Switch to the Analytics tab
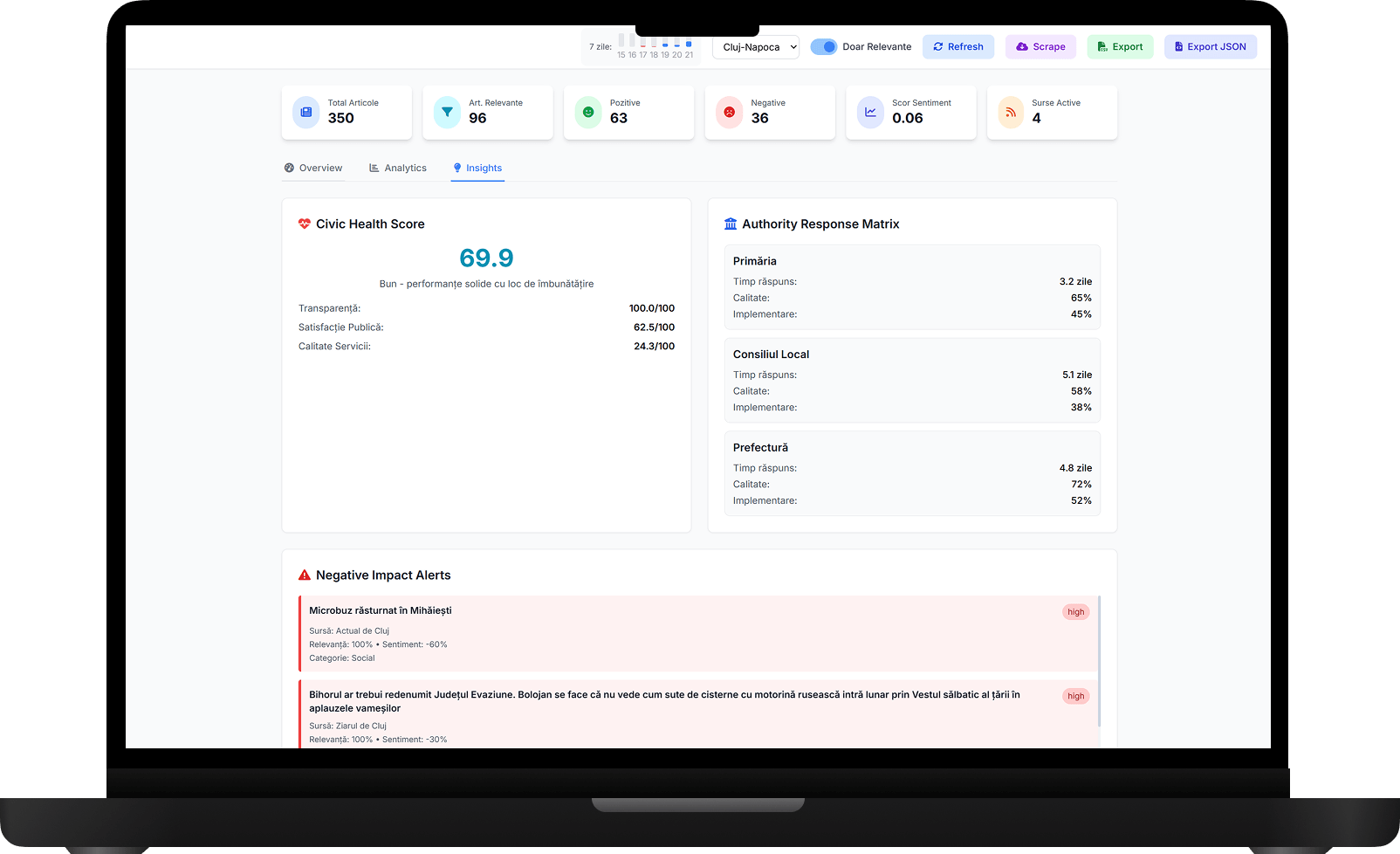Screen dimensions: 1400x854 point(398,168)
